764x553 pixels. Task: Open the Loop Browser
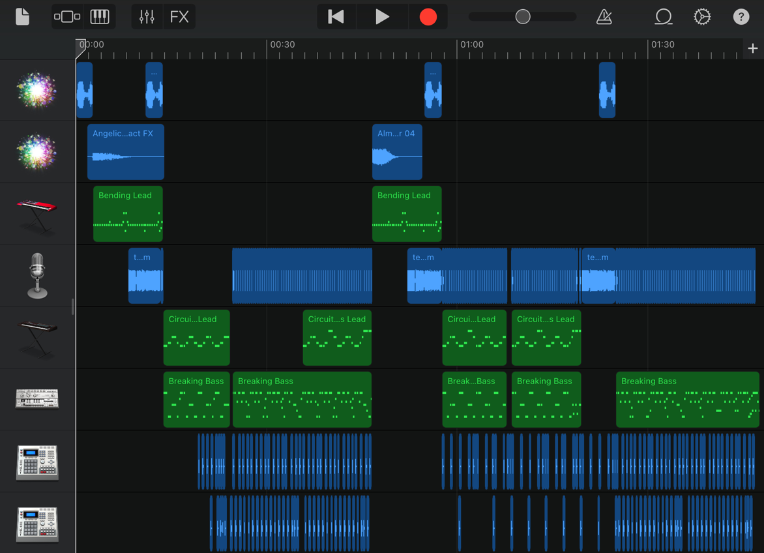click(663, 17)
